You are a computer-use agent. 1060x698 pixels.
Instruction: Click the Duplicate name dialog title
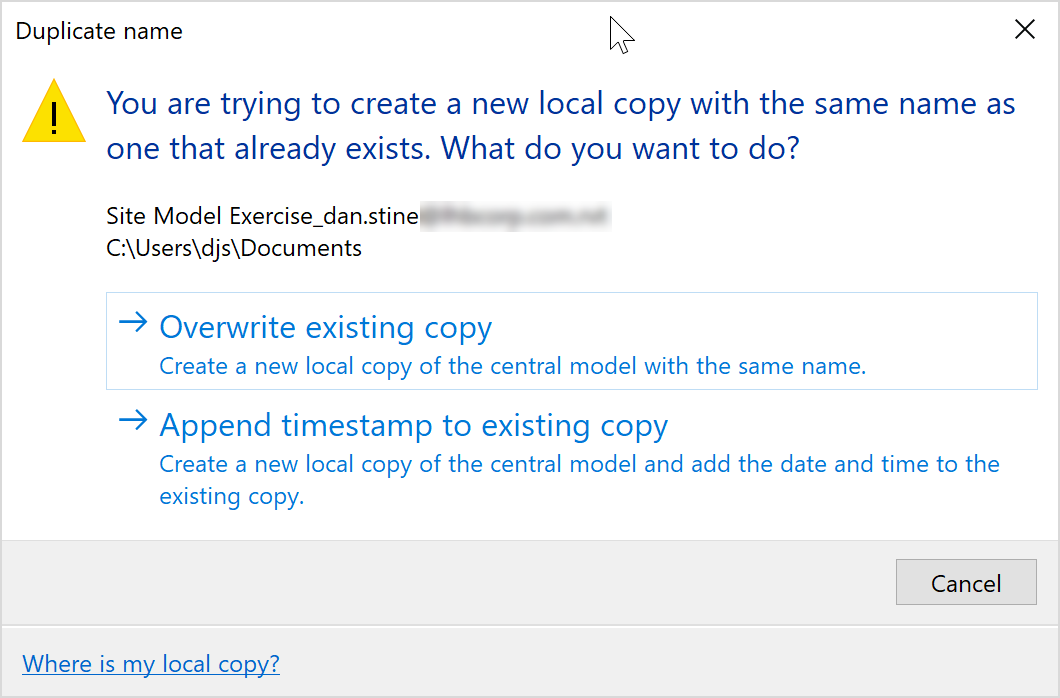coord(98,31)
